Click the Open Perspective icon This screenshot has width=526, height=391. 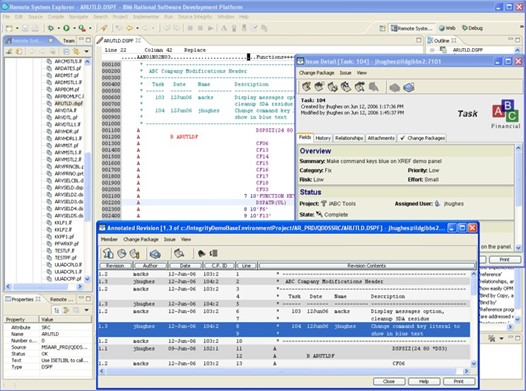click(382, 28)
